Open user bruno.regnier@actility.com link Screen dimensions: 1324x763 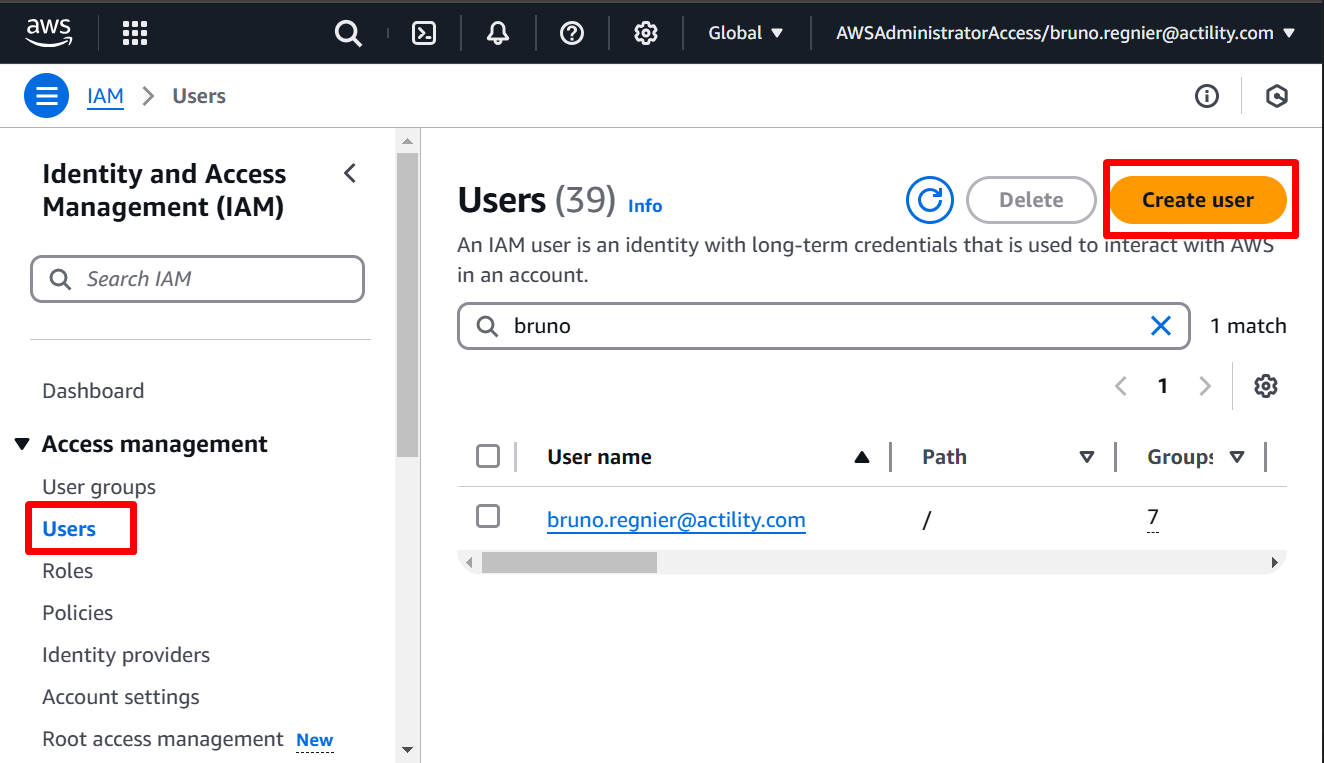pyautogui.click(x=676, y=520)
